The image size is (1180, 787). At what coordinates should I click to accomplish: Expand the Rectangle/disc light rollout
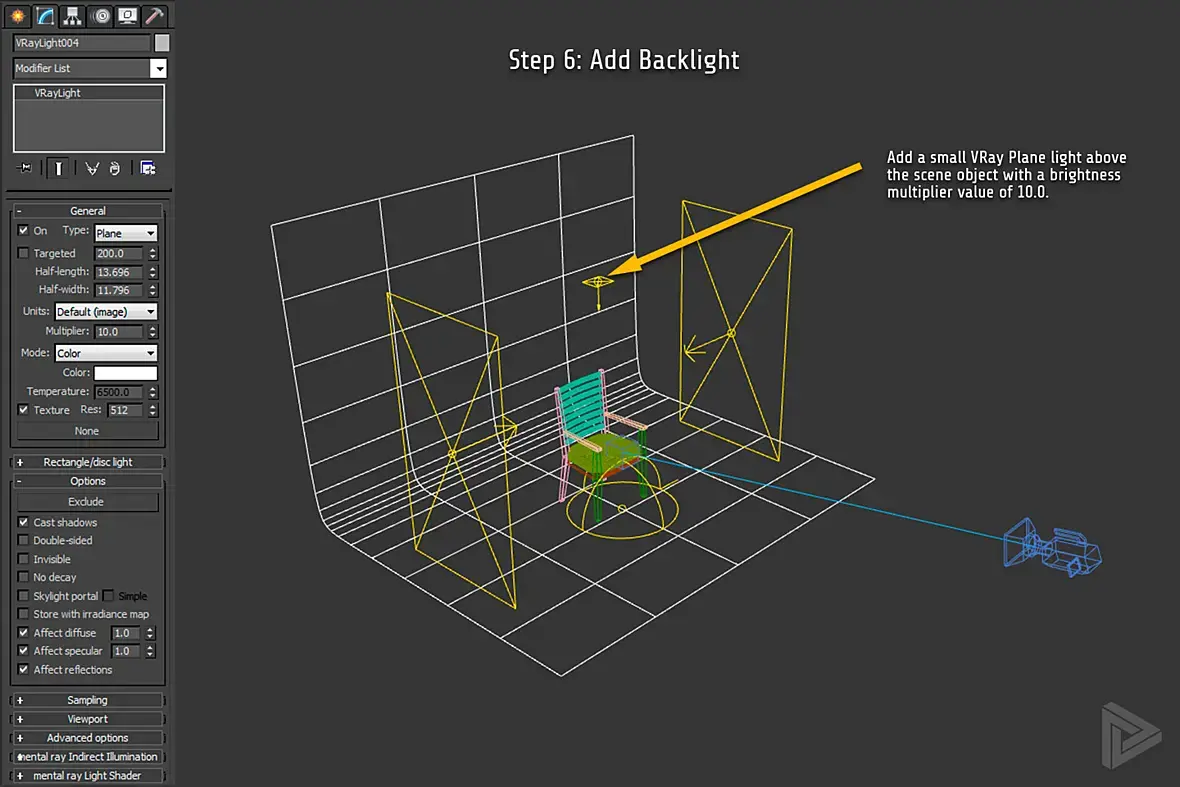[88, 462]
